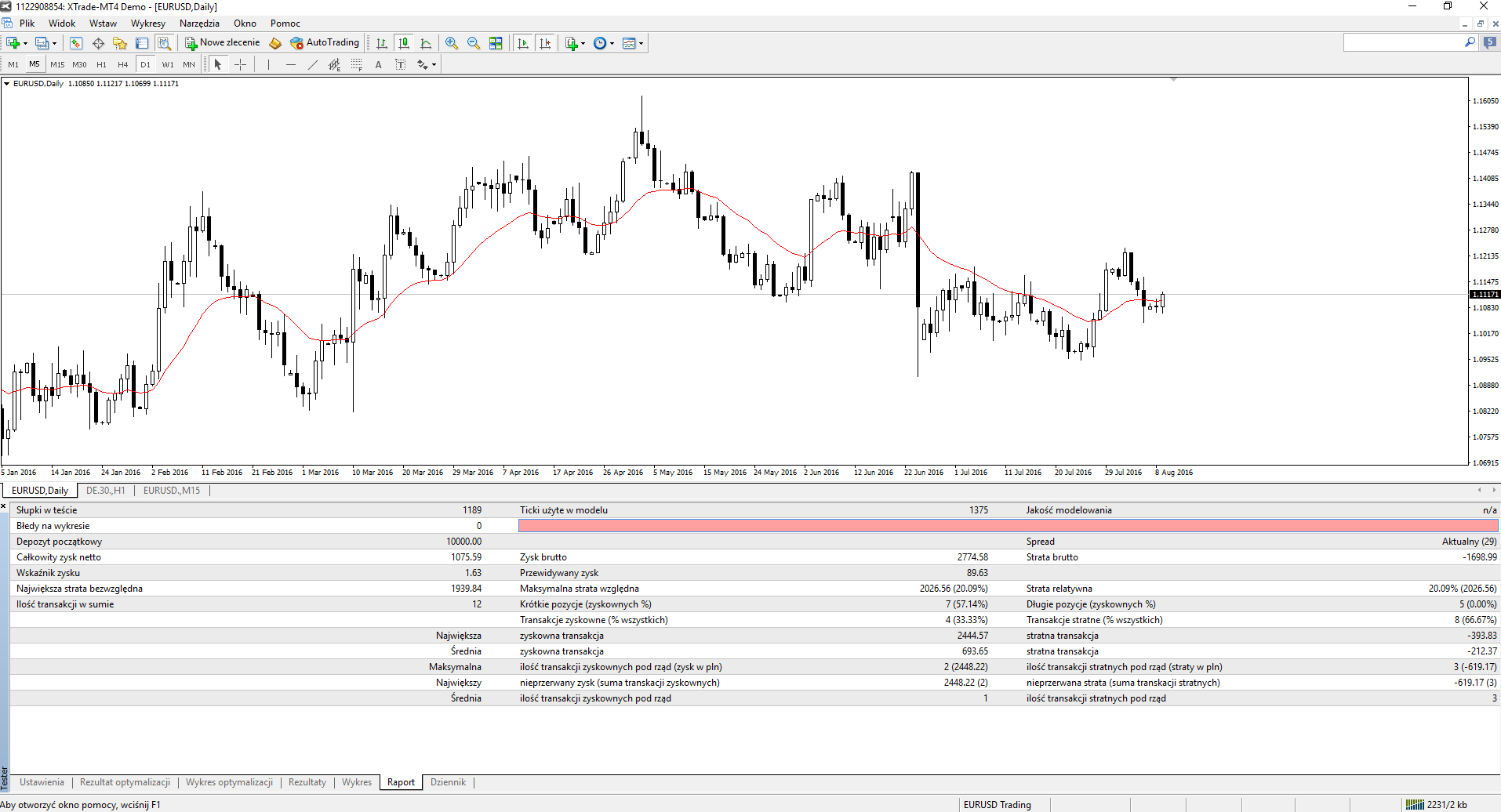The image size is (1501, 812).
Task: Click the red modelling quality bar
Action: coord(1007,526)
